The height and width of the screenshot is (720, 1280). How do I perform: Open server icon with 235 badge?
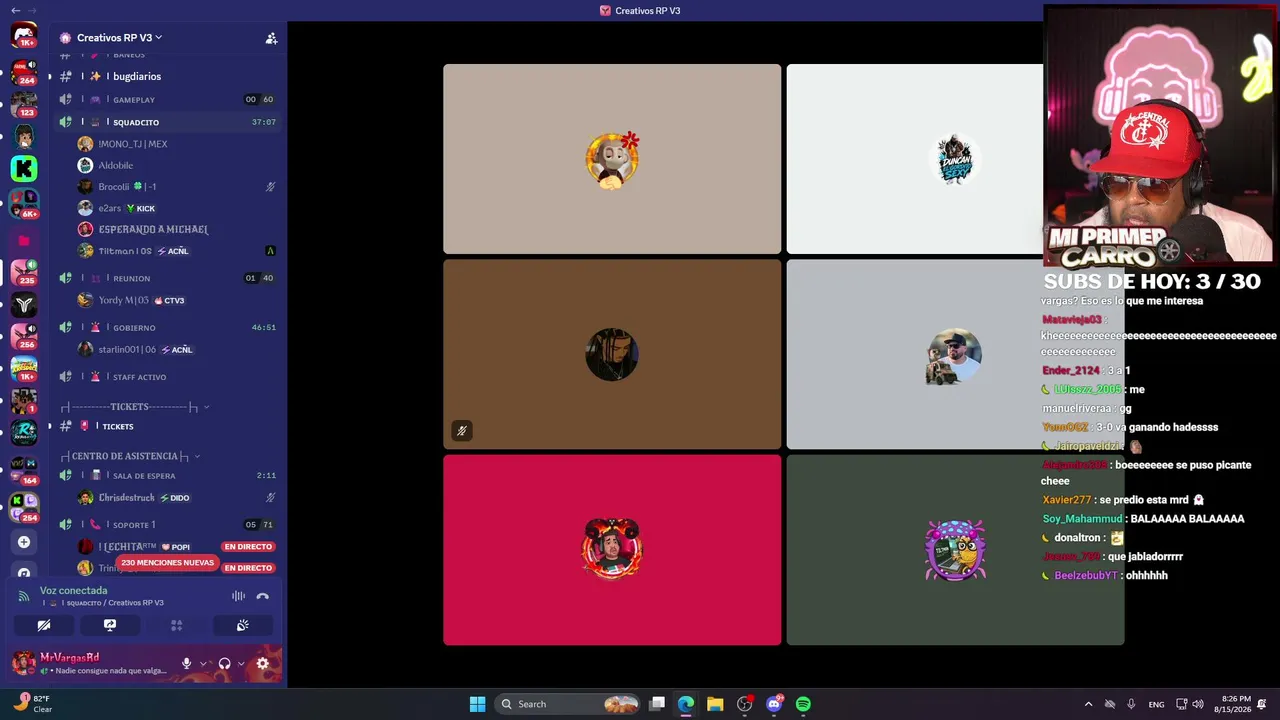(x=24, y=272)
